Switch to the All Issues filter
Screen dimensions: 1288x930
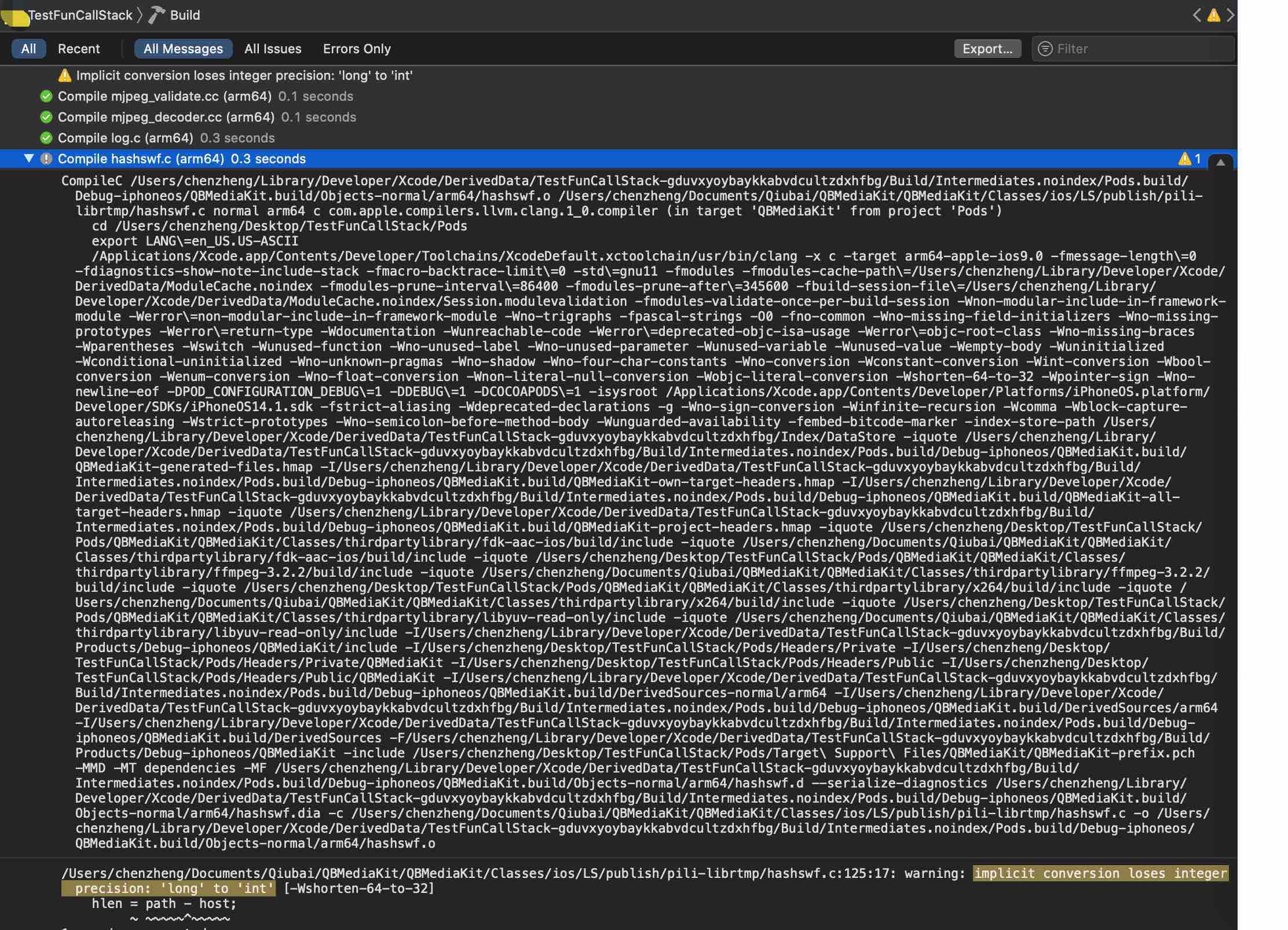(x=273, y=49)
